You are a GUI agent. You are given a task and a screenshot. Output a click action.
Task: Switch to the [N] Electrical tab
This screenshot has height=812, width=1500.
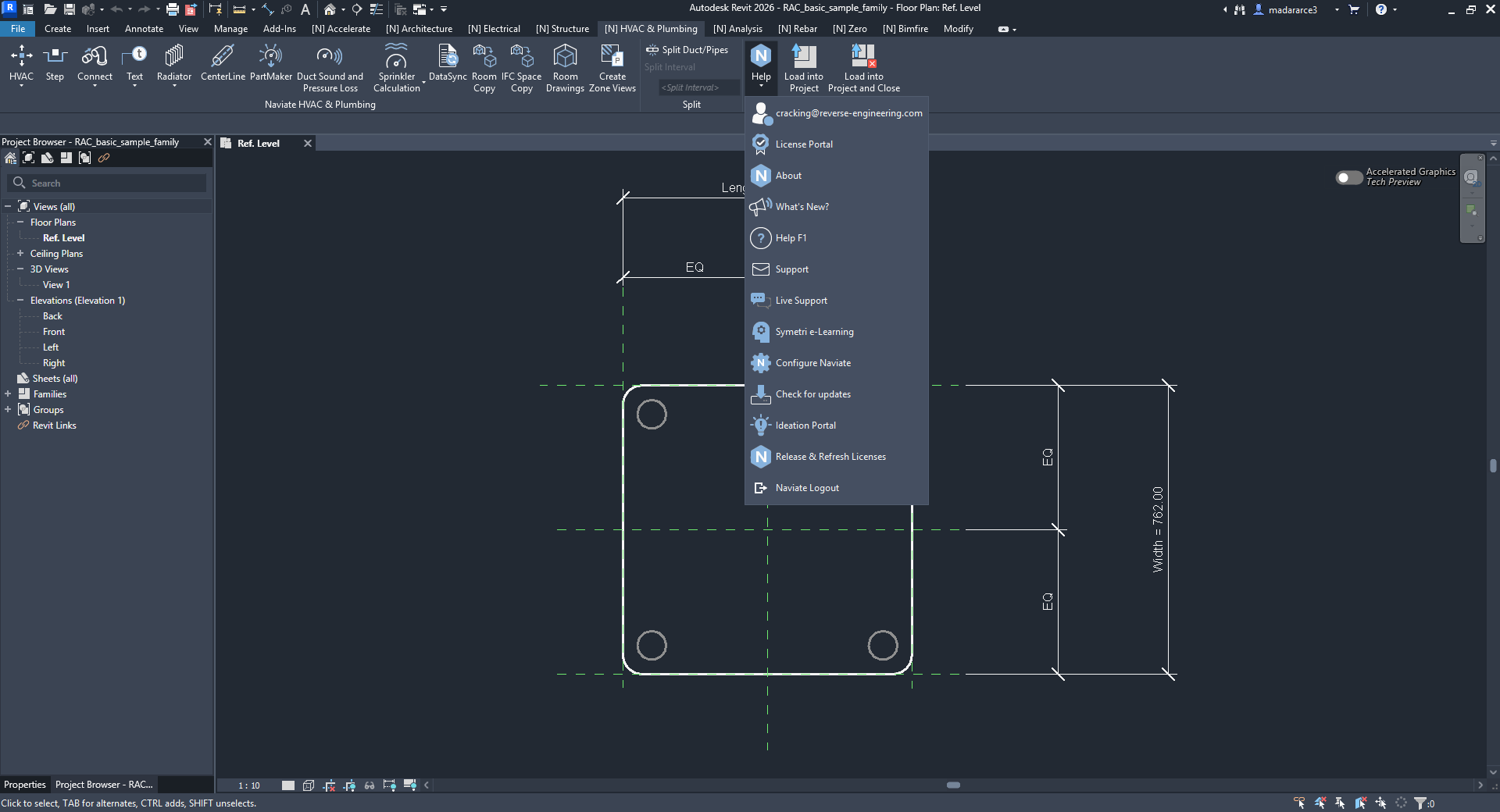[494, 29]
